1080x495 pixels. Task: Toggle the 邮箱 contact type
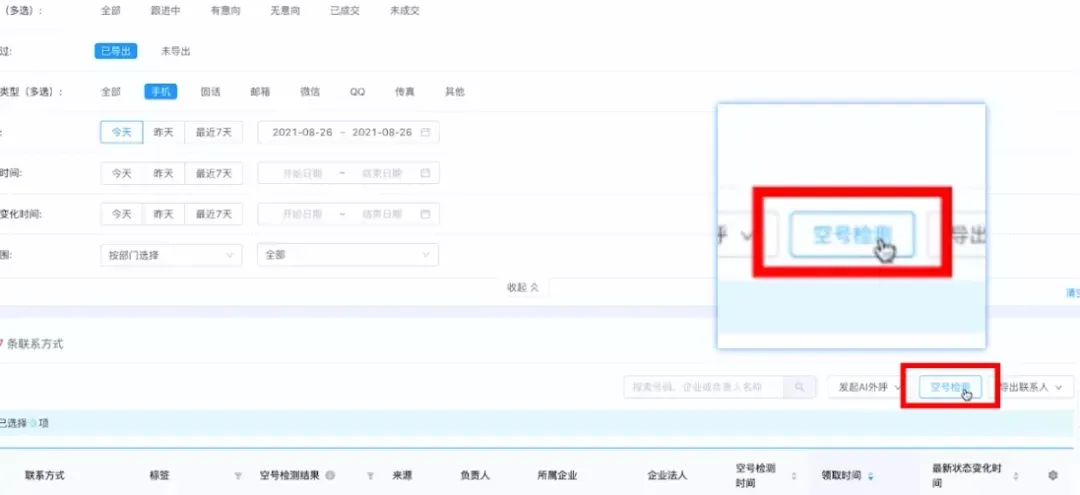260,92
